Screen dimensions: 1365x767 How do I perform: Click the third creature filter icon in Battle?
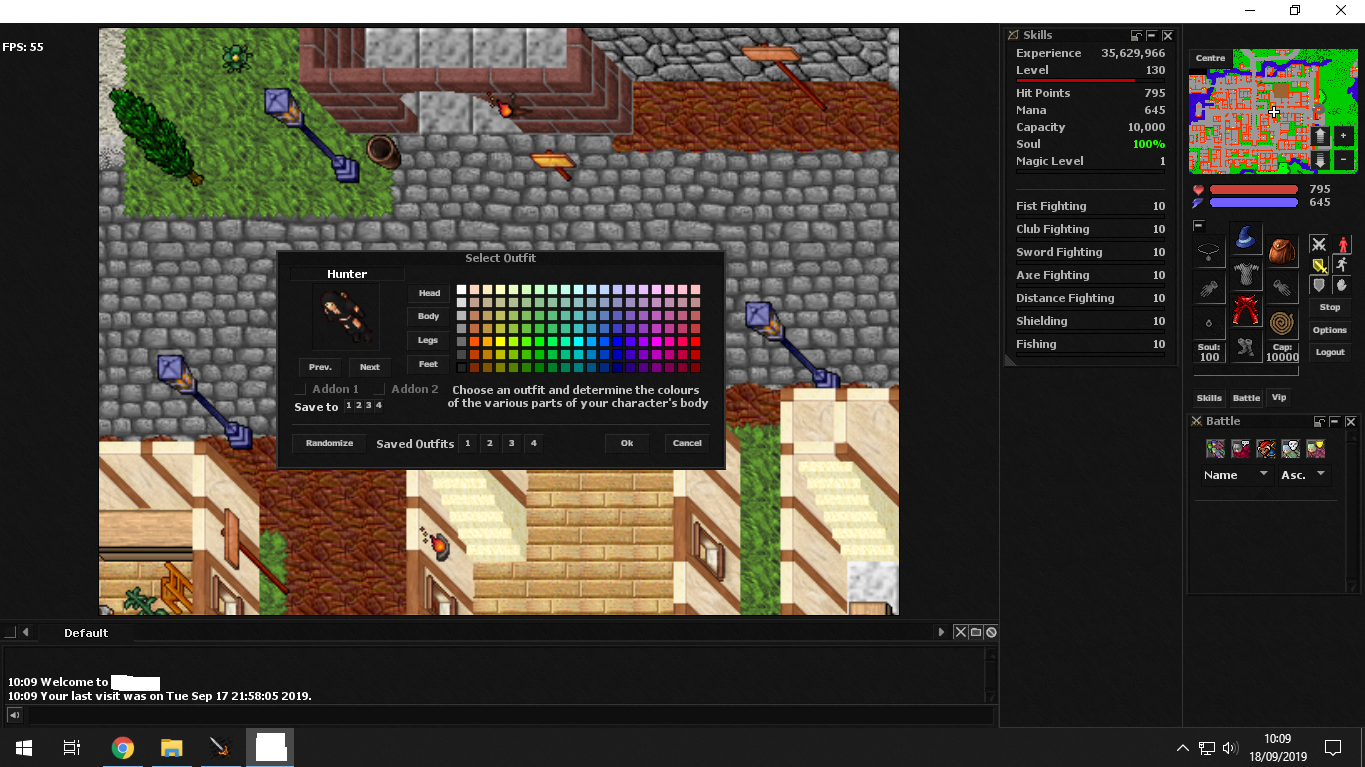click(x=1265, y=449)
